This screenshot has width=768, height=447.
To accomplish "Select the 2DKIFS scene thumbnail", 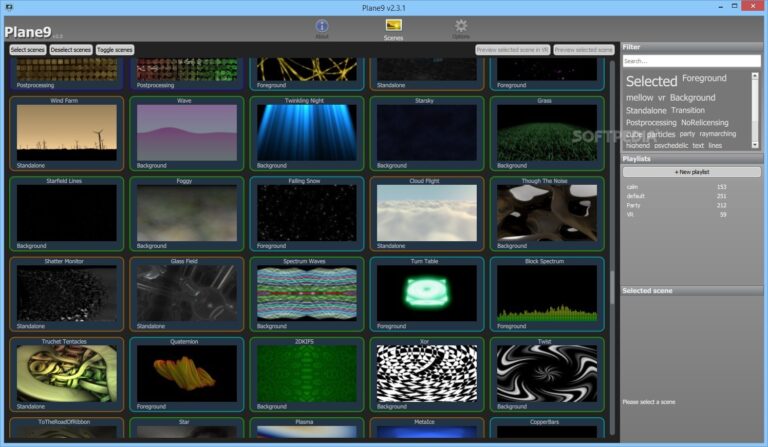I will coord(307,374).
